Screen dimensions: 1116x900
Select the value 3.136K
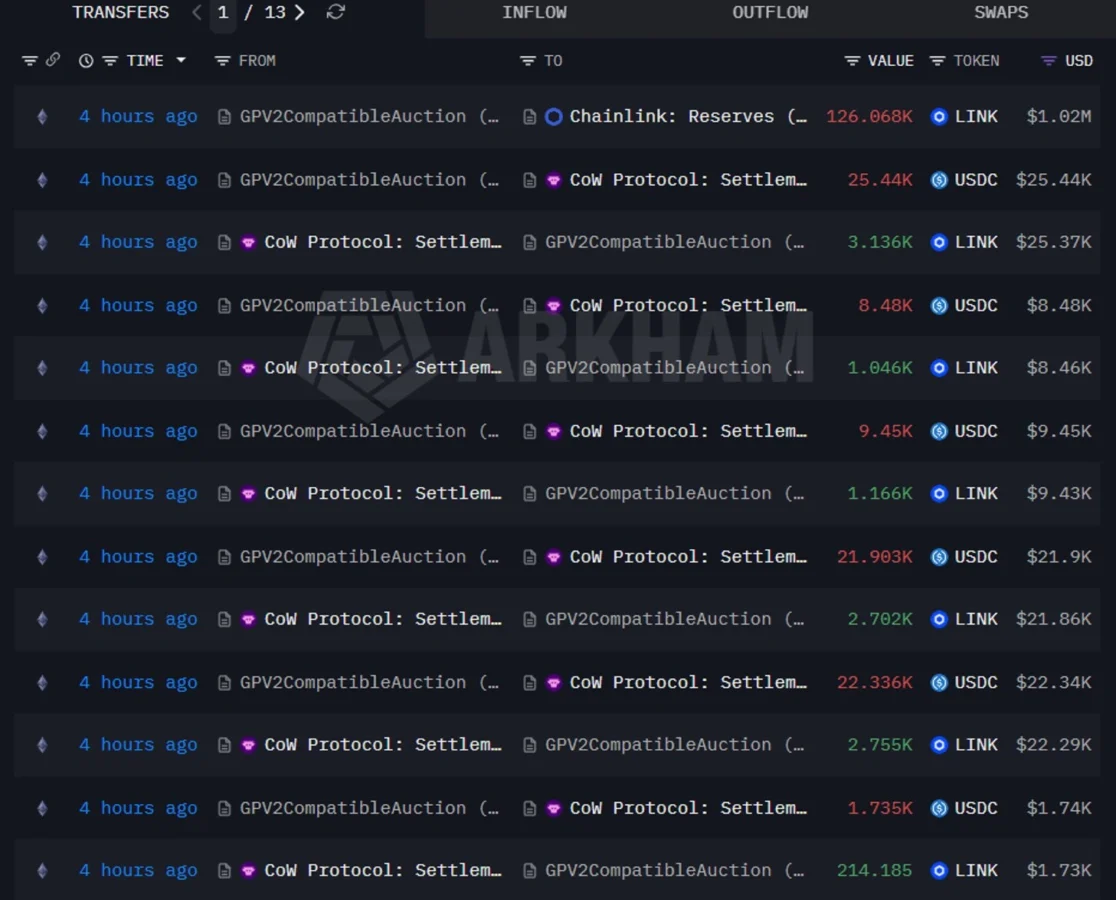pyautogui.click(x=880, y=243)
